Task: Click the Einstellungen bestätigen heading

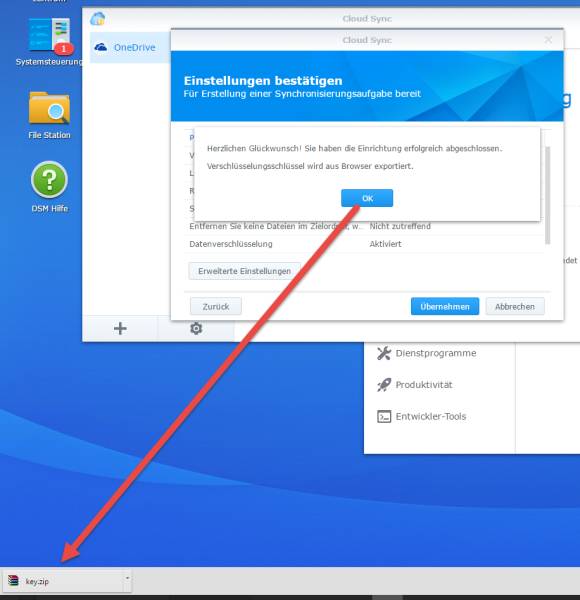Action: [x=263, y=81]
